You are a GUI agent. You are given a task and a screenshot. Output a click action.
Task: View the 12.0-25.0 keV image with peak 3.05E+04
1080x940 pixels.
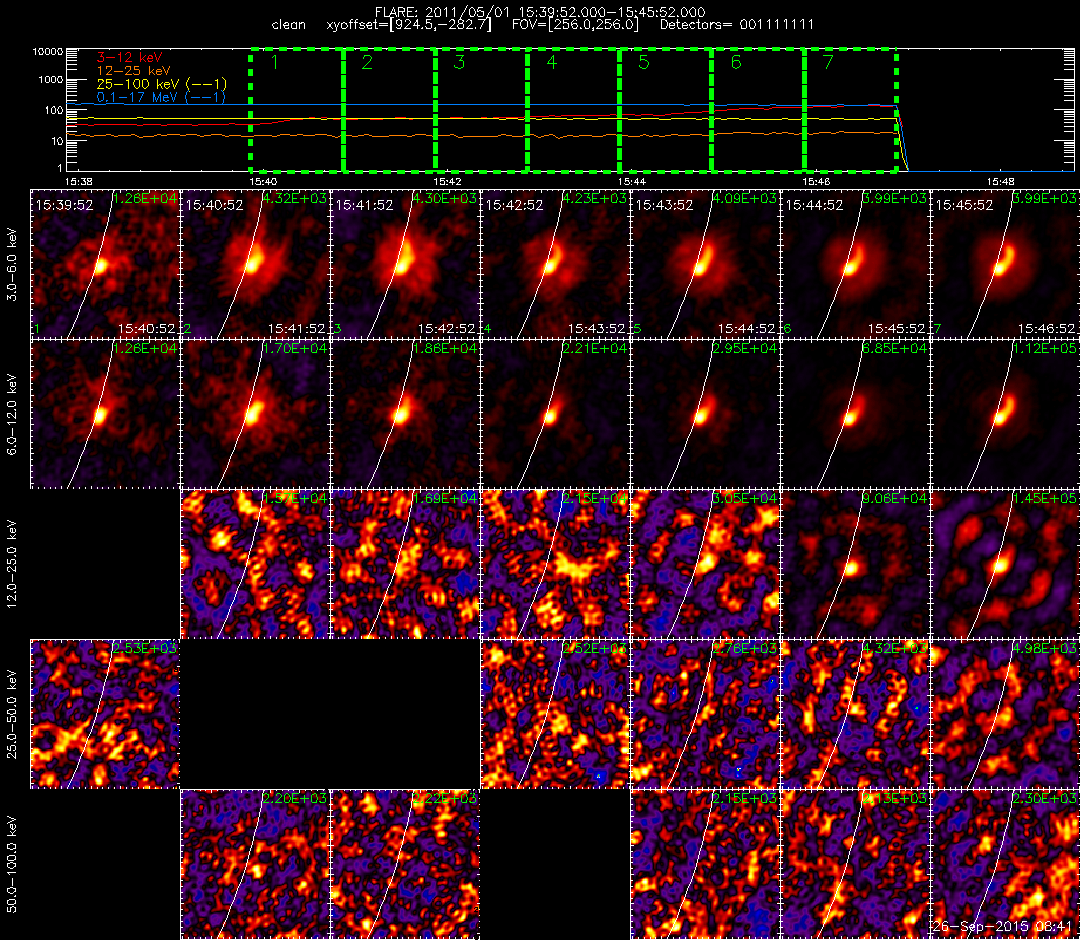[x=705, y=564]
